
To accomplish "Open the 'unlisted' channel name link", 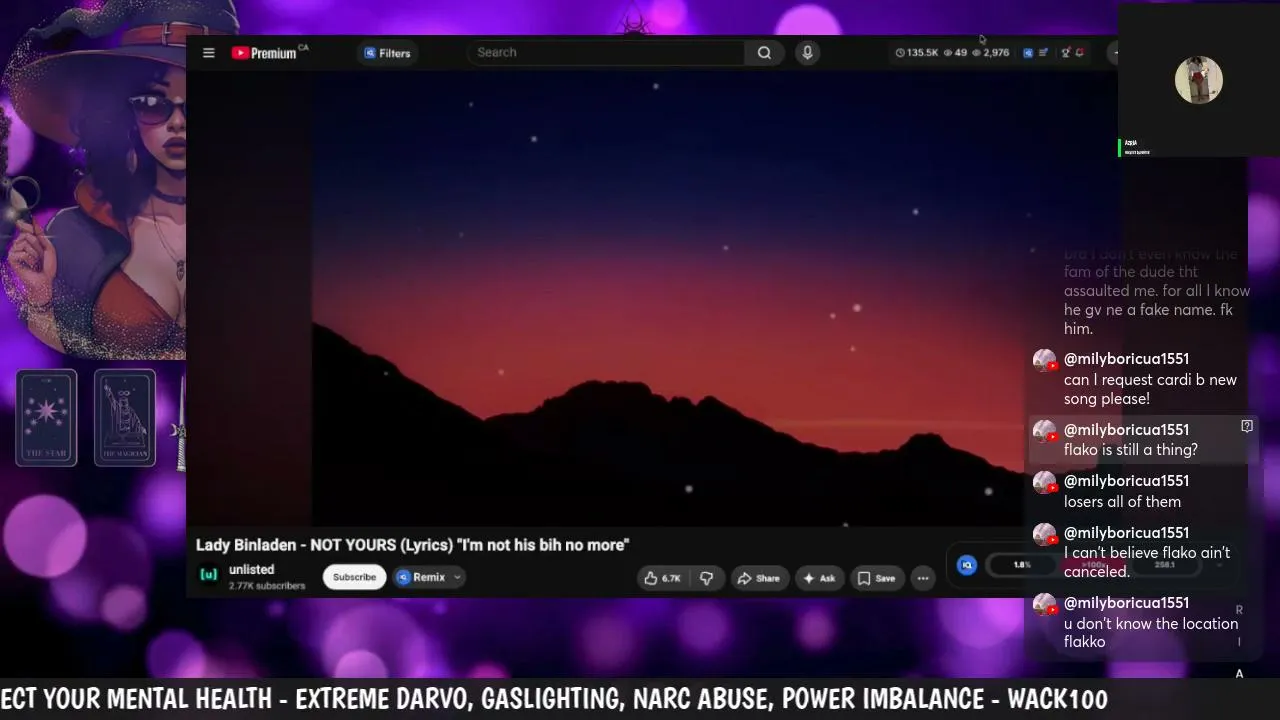I will [251, 570].
